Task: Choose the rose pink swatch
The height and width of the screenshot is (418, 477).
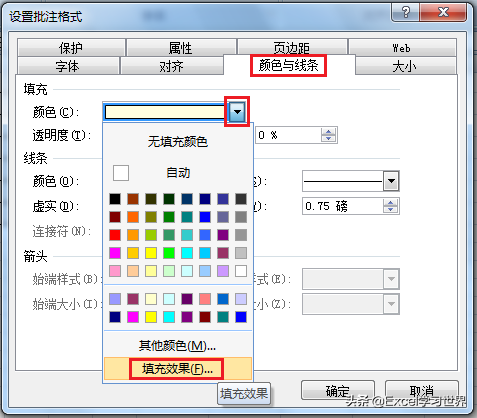Action: point(115,271)
